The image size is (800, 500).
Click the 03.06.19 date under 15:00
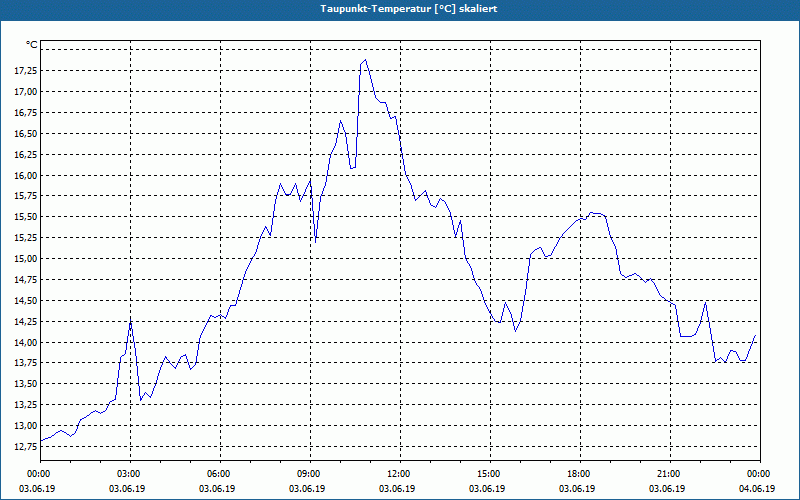coord(487,489)
